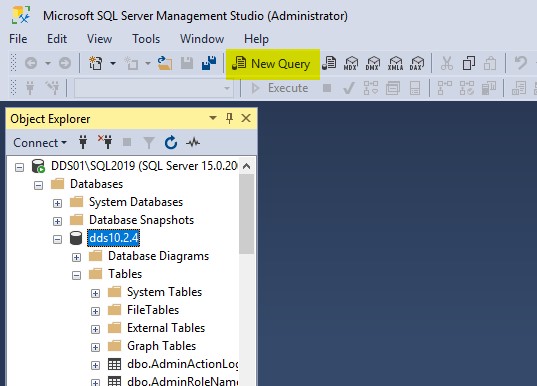Click the New Project icon
Image resolution: width=537 pixels, height=386 pixels.
click(96, 63)
